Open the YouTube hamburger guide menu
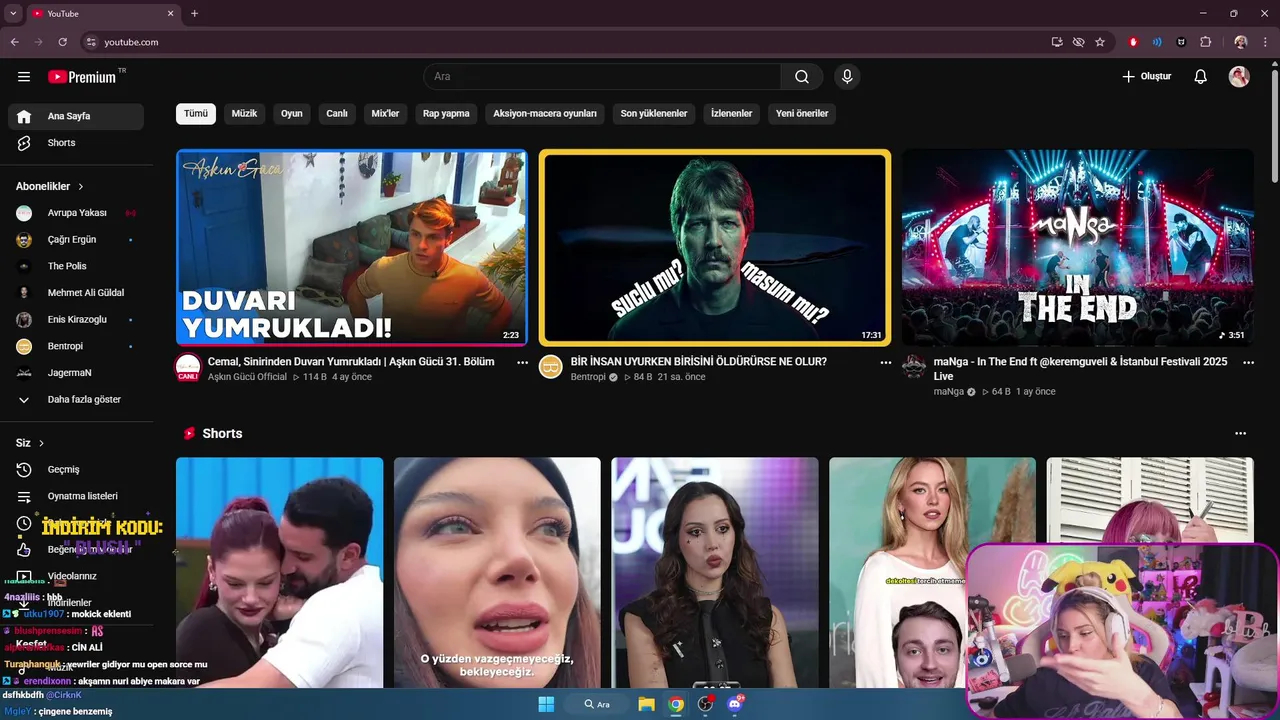 point(24,77)
